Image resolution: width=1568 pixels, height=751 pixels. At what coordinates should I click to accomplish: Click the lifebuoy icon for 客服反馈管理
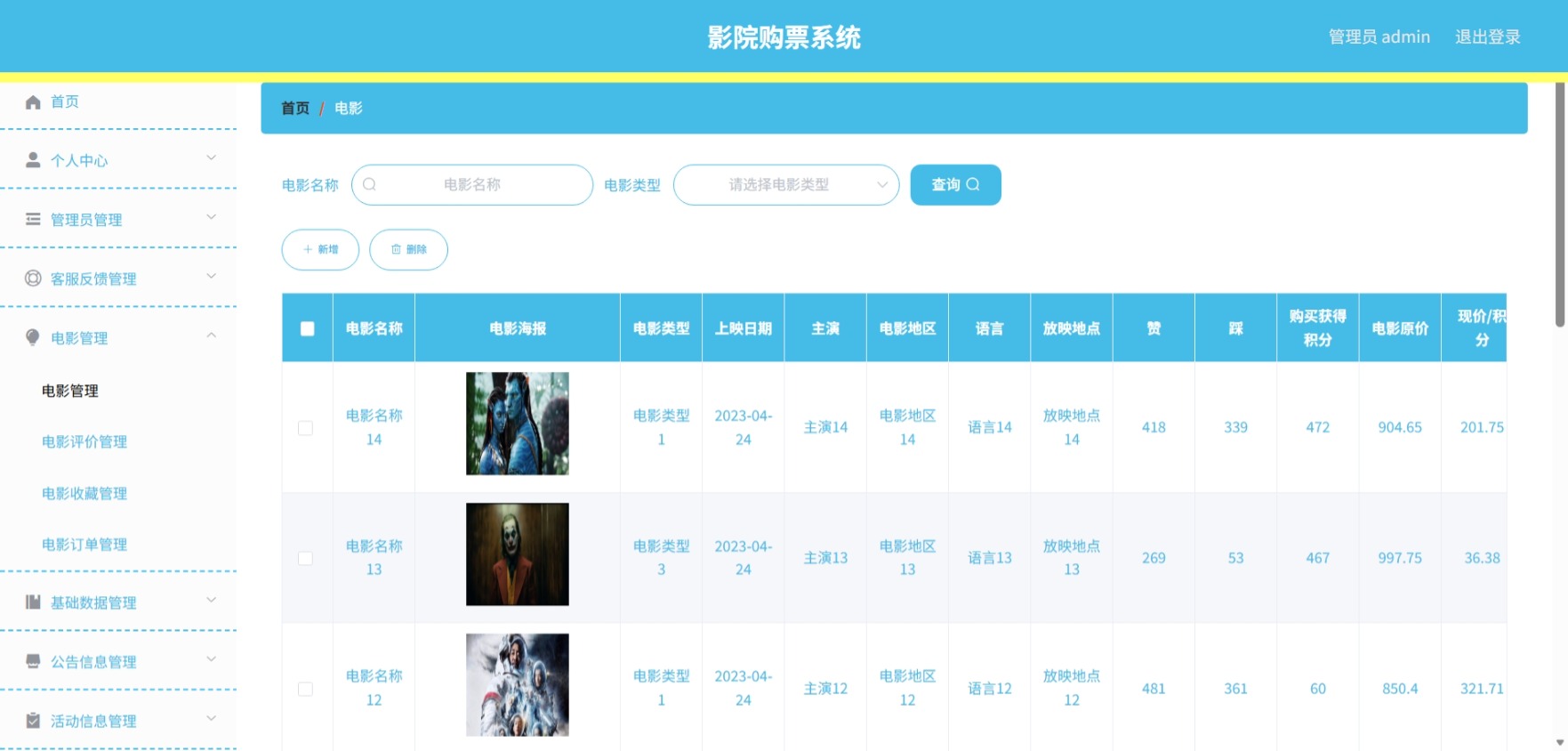click(33, 279)
